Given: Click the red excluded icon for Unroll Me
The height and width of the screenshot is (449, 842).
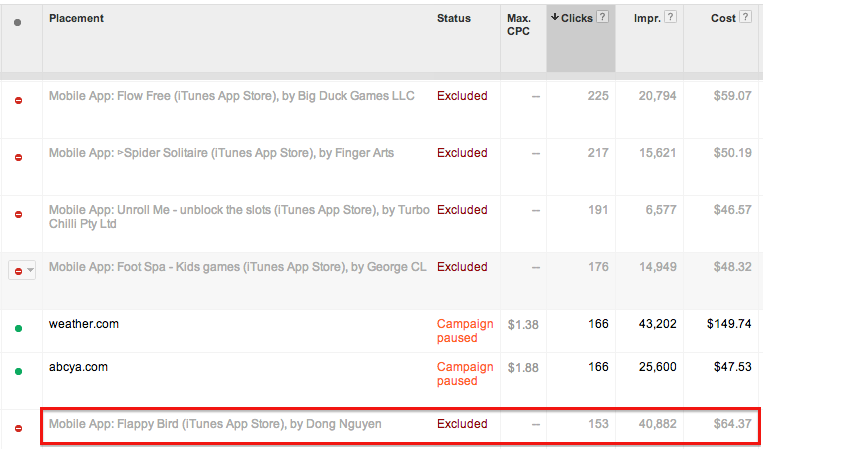Looking at the screenshot, I should click(18, 214).
